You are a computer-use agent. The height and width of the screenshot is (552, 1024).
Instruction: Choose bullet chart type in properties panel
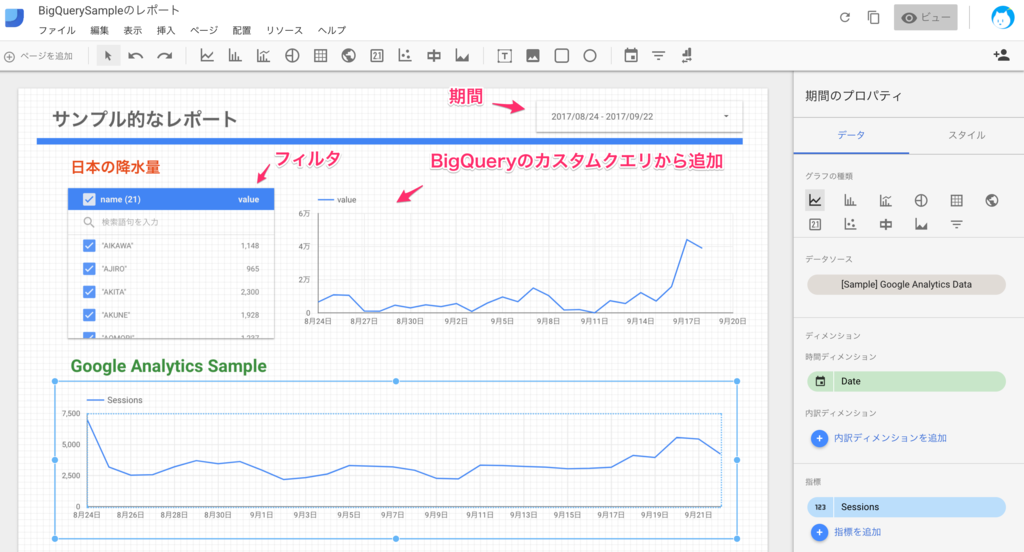coord(886,225)
